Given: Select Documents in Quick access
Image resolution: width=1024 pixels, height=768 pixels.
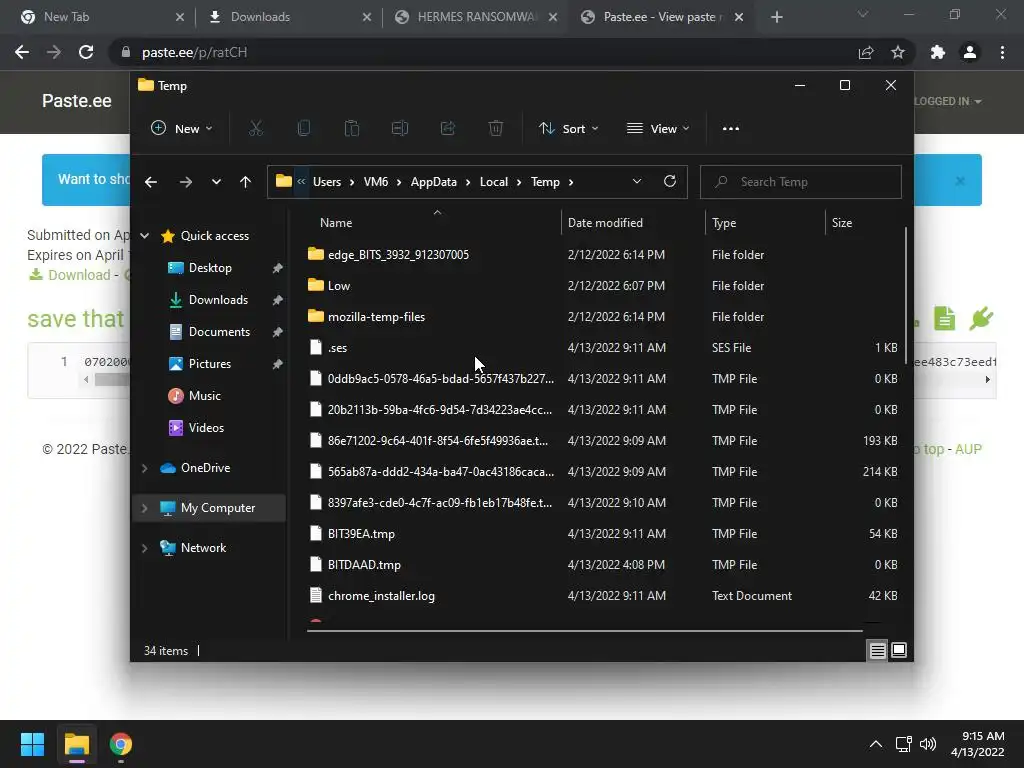Looking at the screenshot, I should 219,332.
